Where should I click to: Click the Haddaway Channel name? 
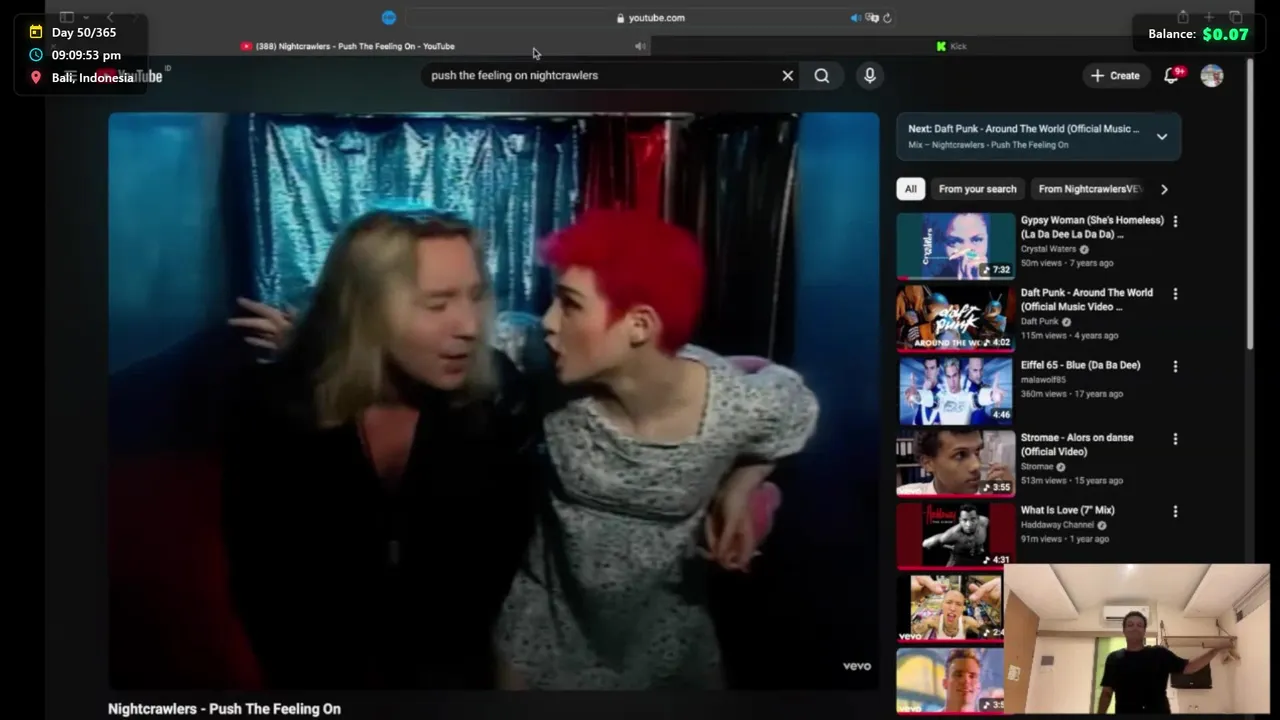(1057, 525)
